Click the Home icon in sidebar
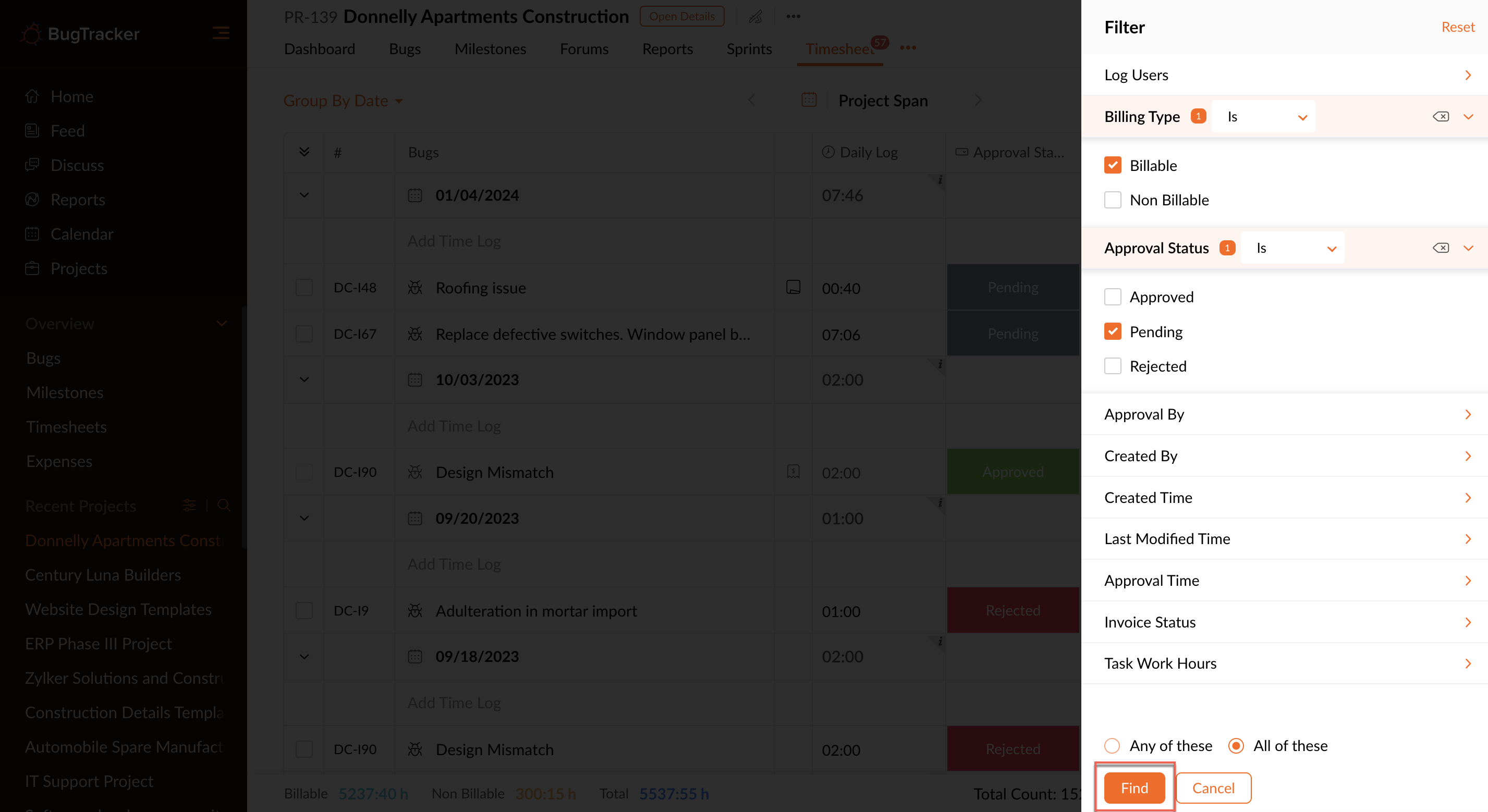 32,96
